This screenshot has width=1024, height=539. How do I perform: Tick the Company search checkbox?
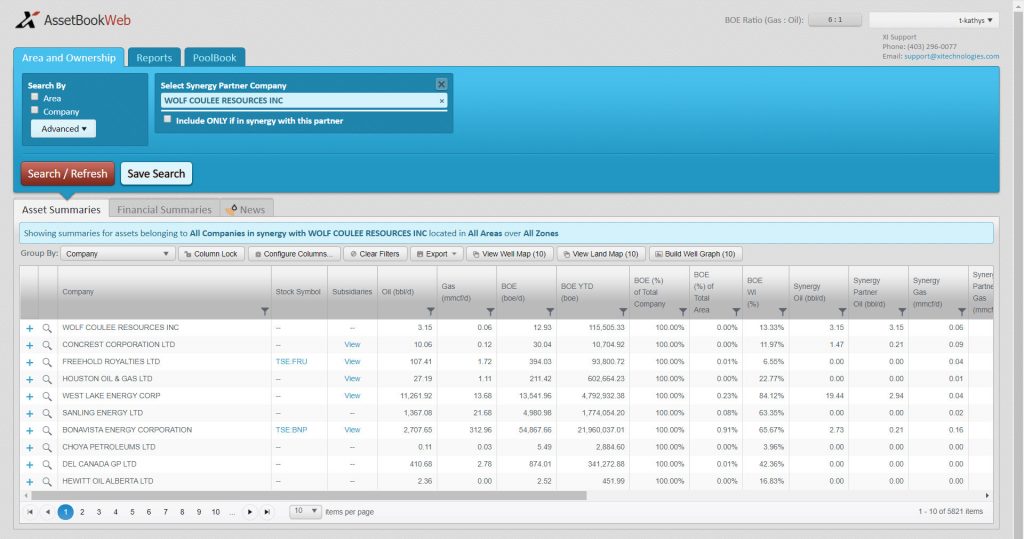click(x=35, y=110)
